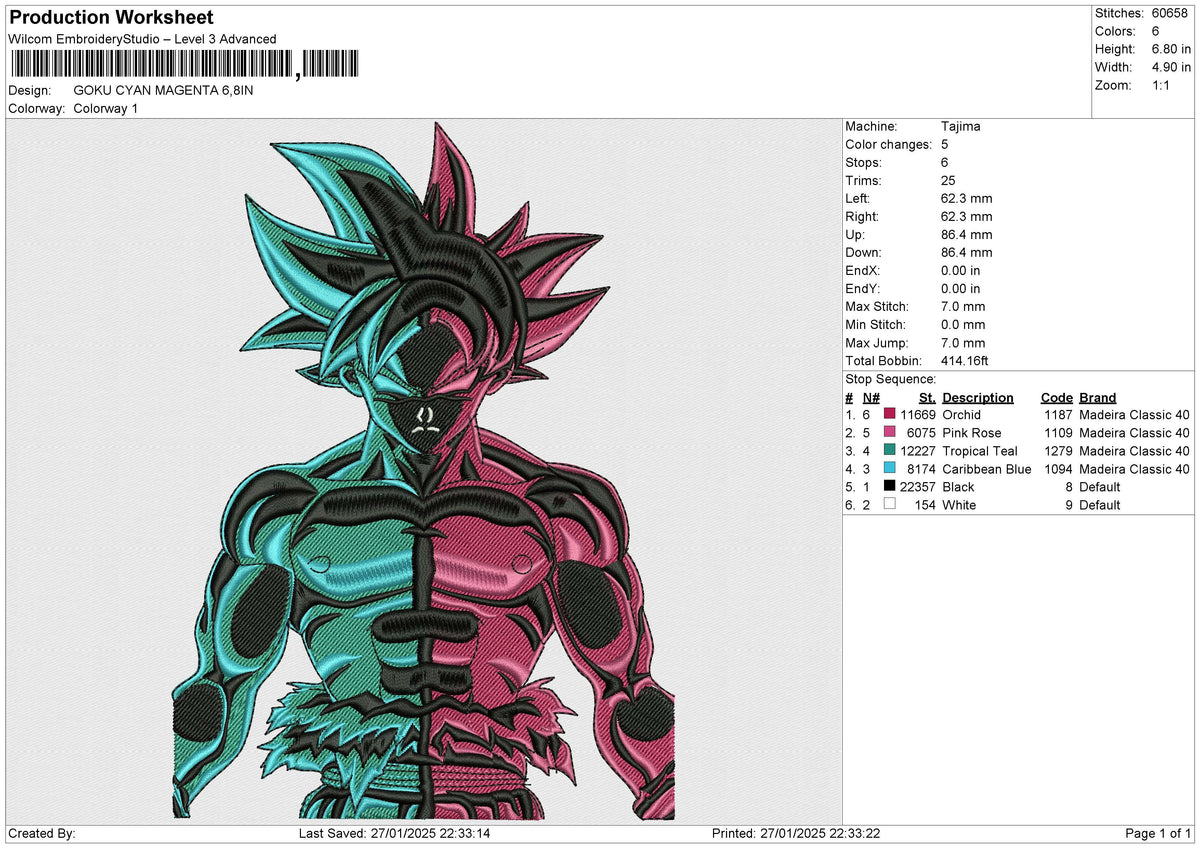Click 'Printed: 27/01/2025 22:33:22' footer text
1200x848 pixels.
coord(796,833)
